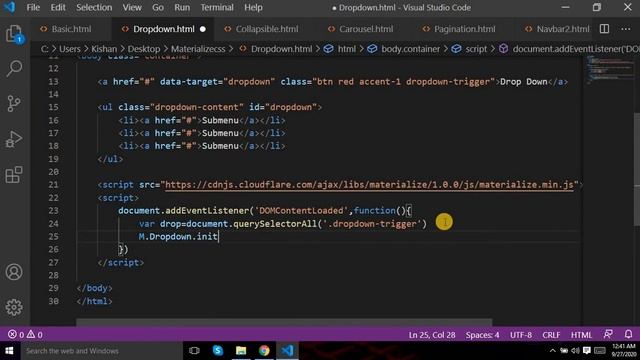Open the Help menu
The height and width of the screenshot is (360, 640).
[253, 7]
